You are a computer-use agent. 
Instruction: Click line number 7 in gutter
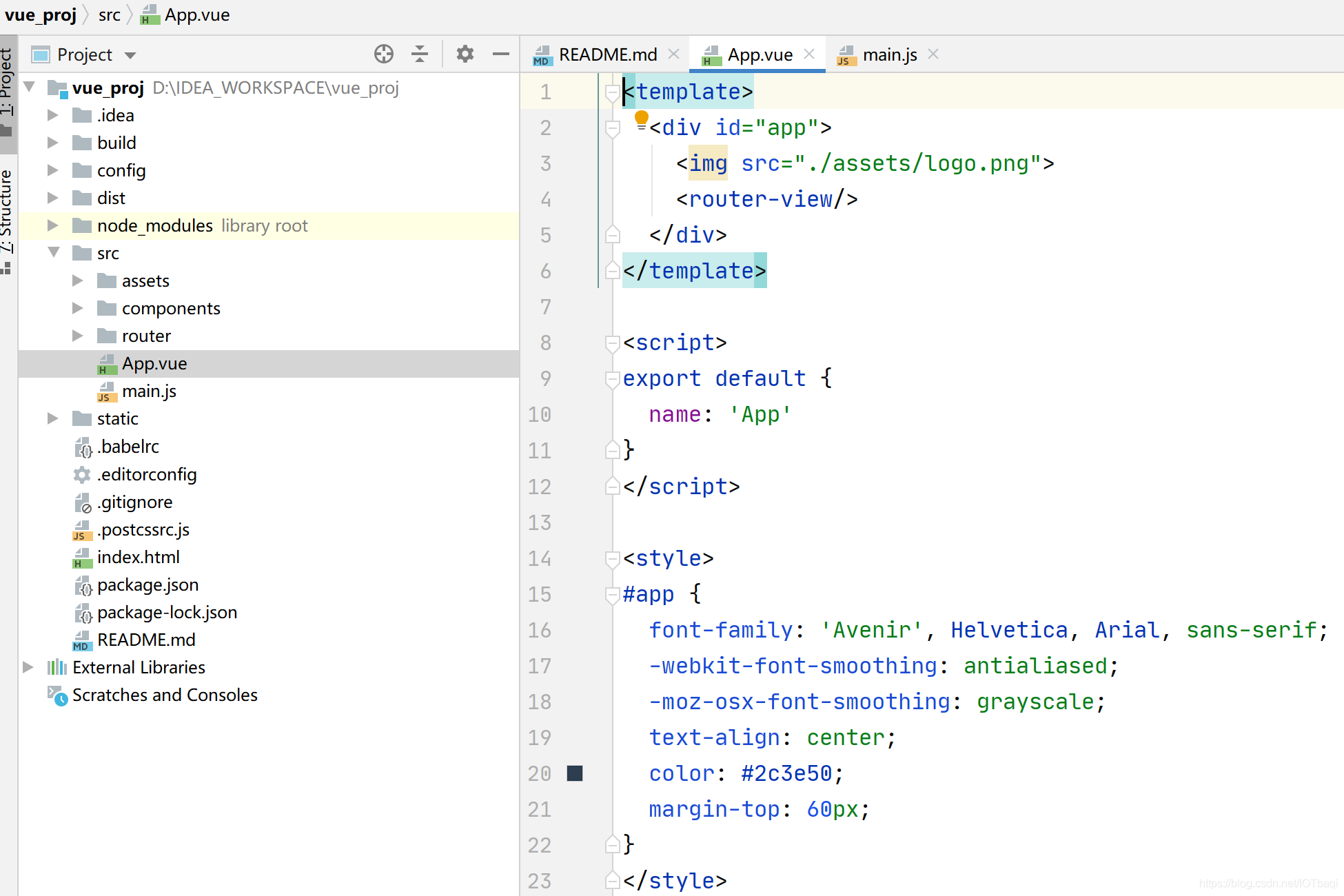coord(546,307)
